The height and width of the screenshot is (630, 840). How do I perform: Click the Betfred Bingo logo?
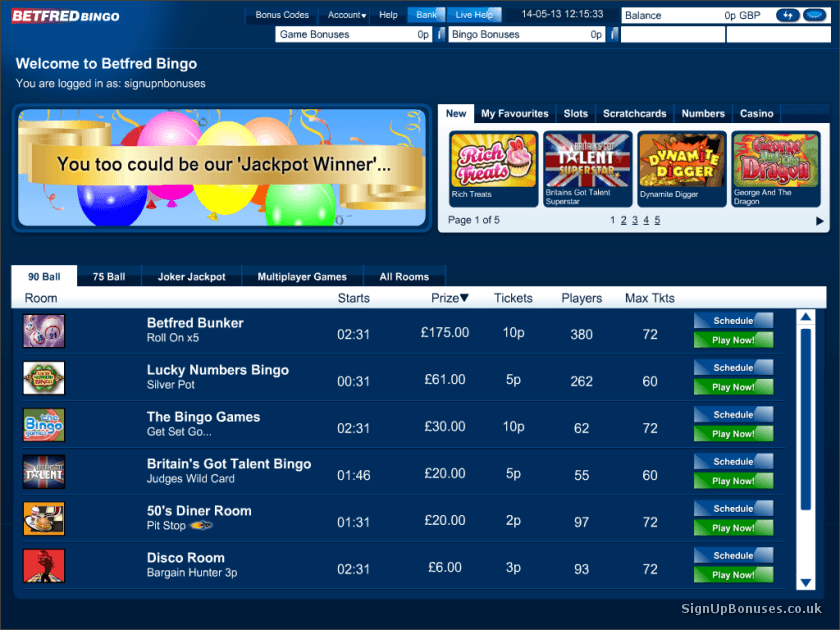tap(65, 16)
